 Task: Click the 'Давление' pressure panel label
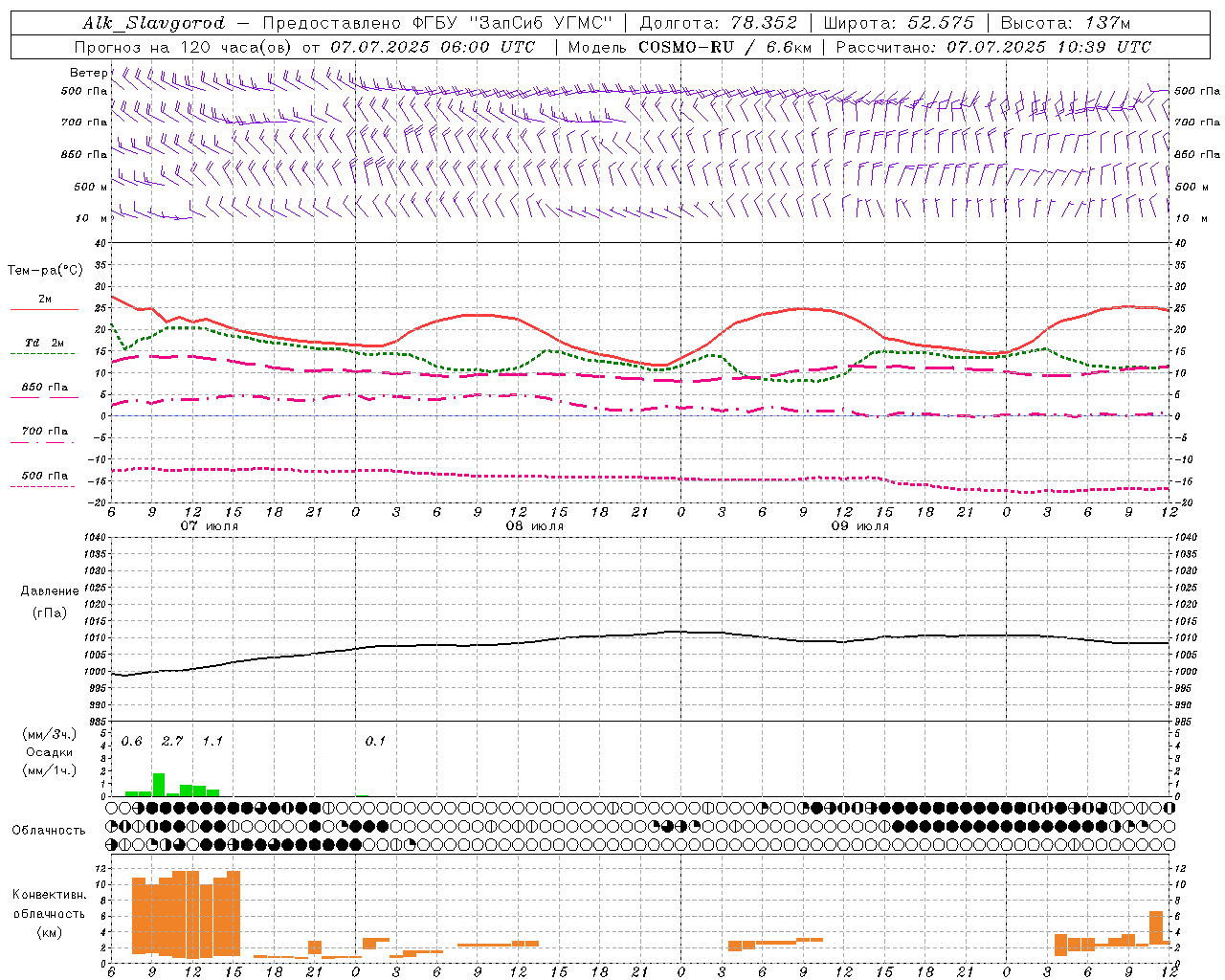tap(50, 590)
